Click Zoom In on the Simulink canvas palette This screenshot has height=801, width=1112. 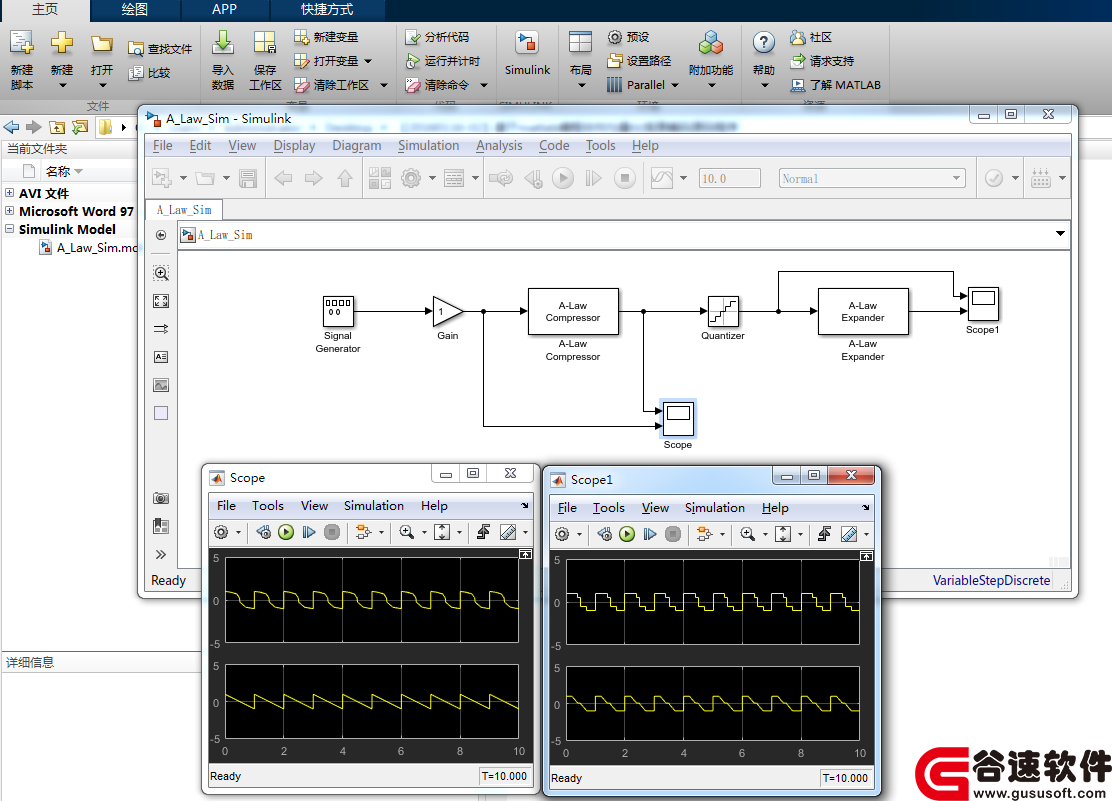[x=161, y=273]
